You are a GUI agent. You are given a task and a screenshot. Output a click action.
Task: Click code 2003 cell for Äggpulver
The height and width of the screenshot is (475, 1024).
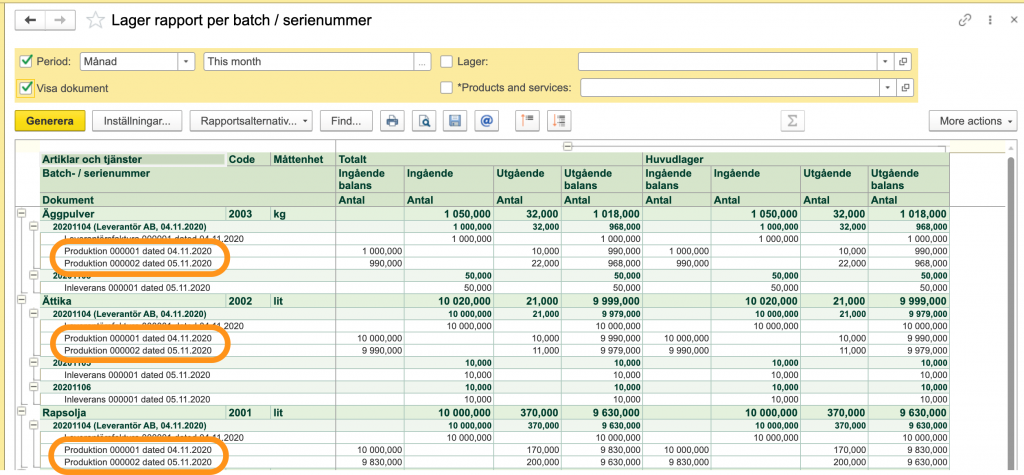(249, 214)
